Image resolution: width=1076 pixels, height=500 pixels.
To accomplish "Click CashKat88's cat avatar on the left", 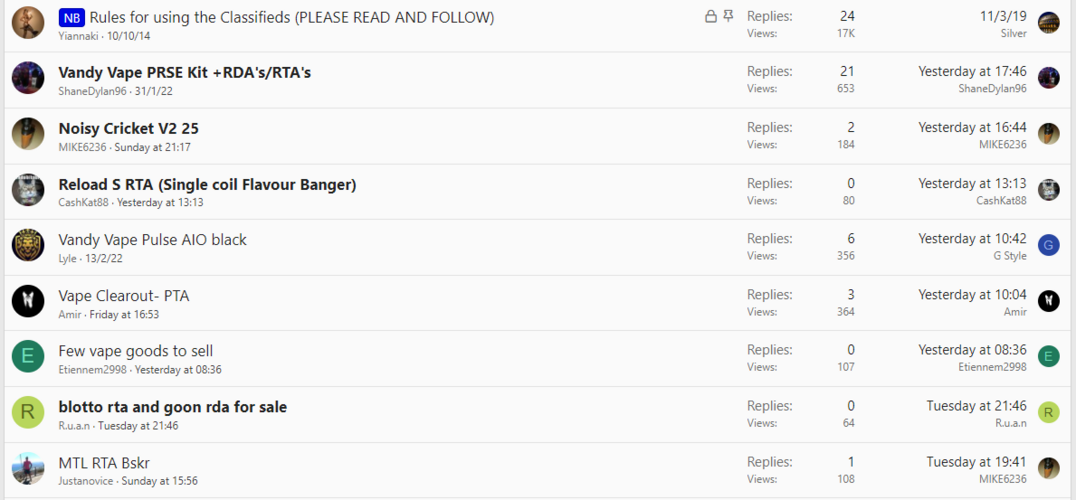I will (28, 190).
